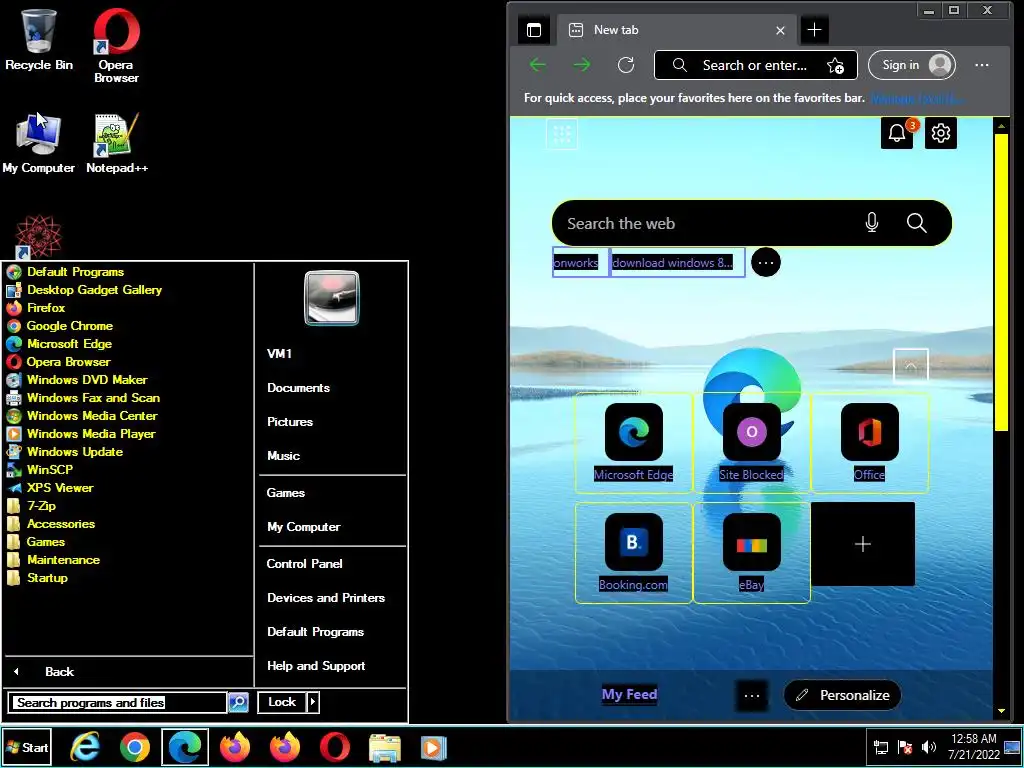The height and width of the screenshot is (768, 1024).
Task: Click the Action Center flag tray icon
Action: click(905, 747)
